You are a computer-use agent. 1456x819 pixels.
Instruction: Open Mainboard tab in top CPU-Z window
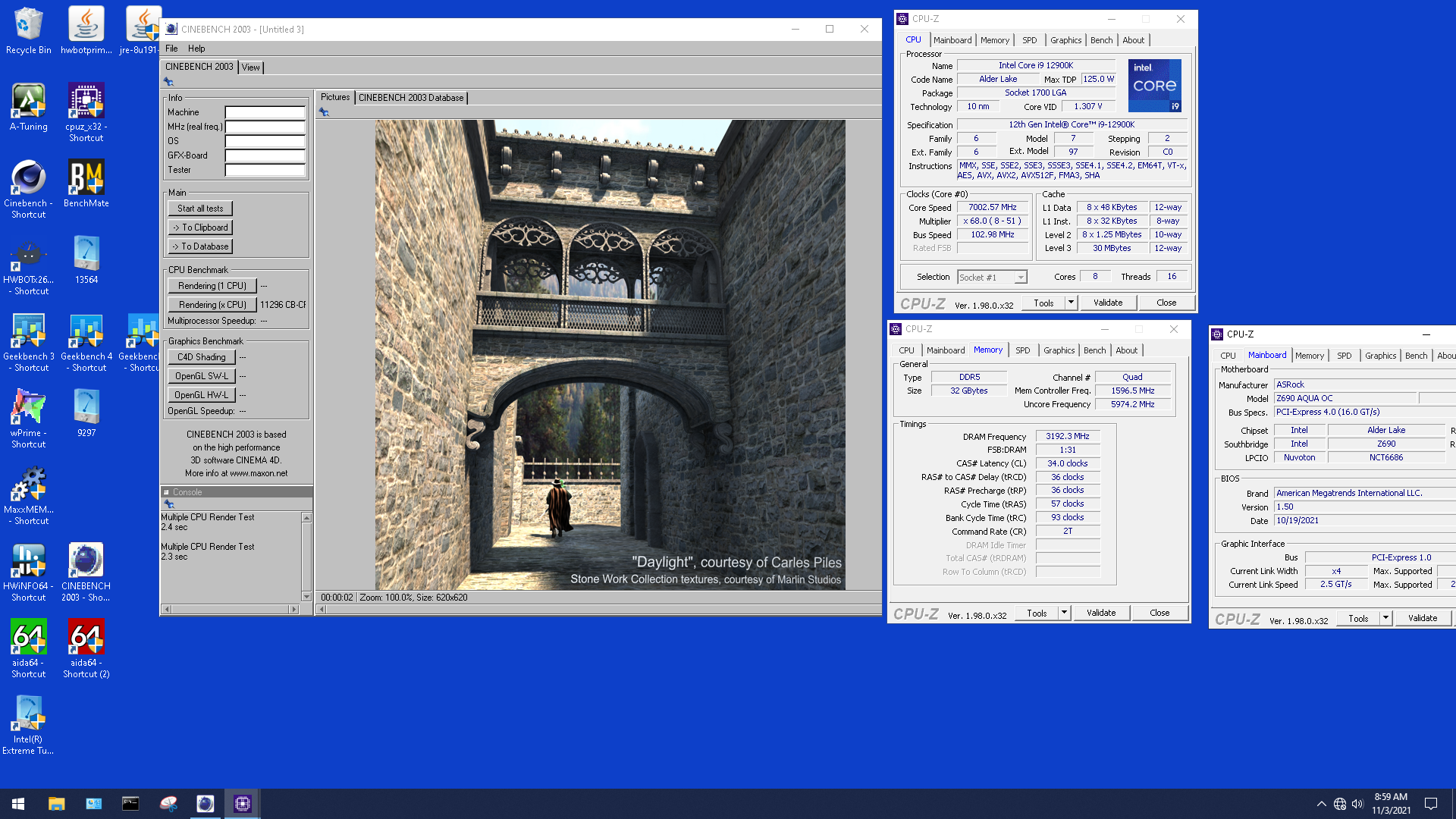tap(952, 40)
